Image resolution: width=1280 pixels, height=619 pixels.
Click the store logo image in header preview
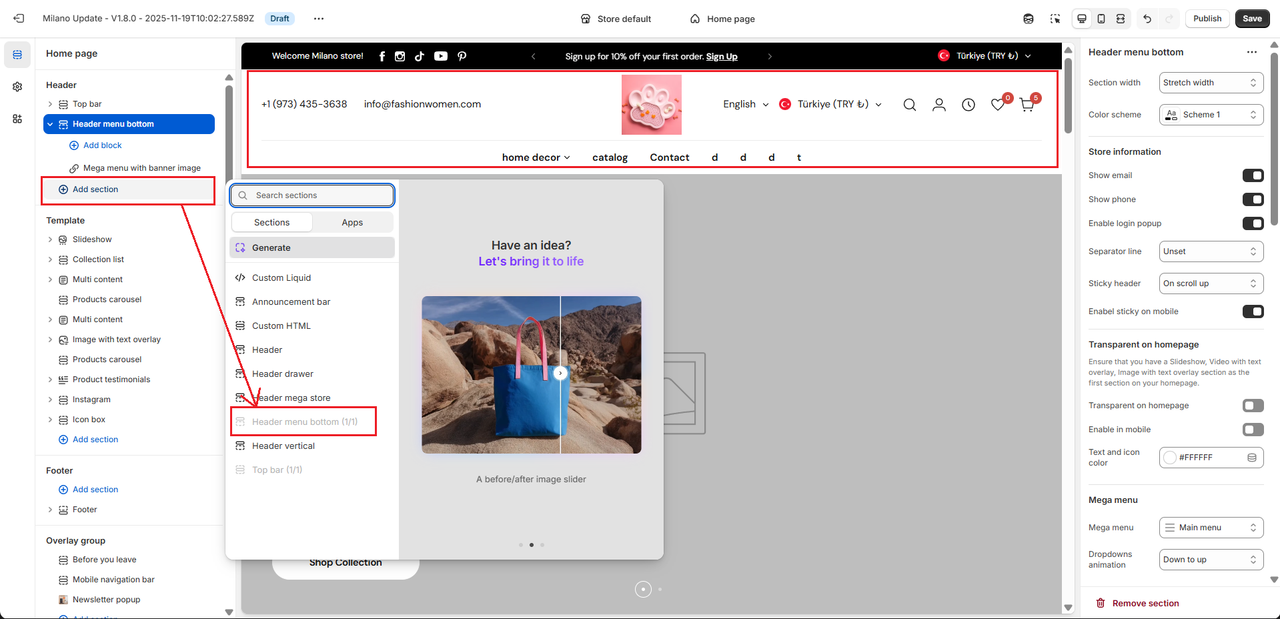click(x=651, y=104)
